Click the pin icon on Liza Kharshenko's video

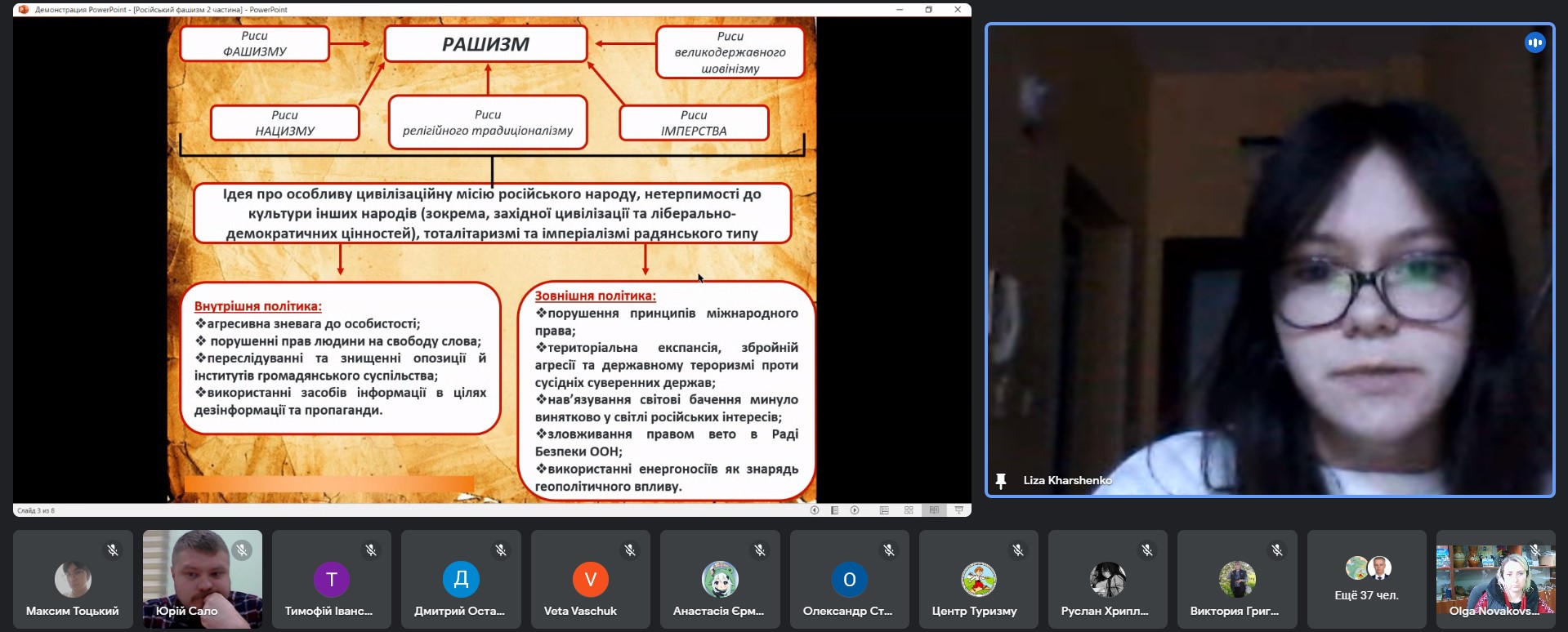pyautogui.click(x=1000, y=481)
